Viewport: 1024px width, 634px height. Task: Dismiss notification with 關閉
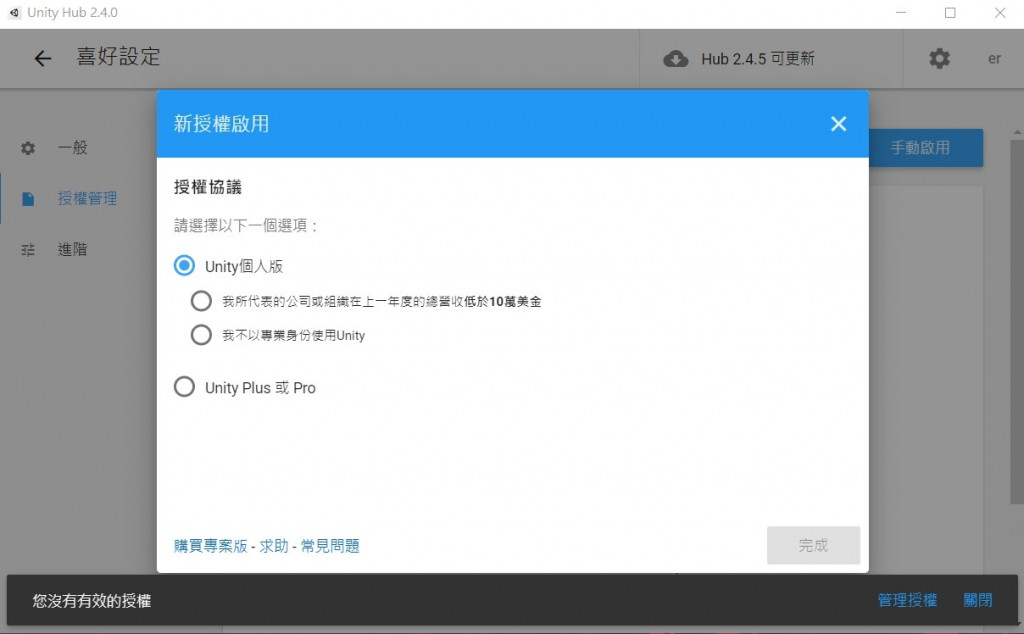pos(978,600)
